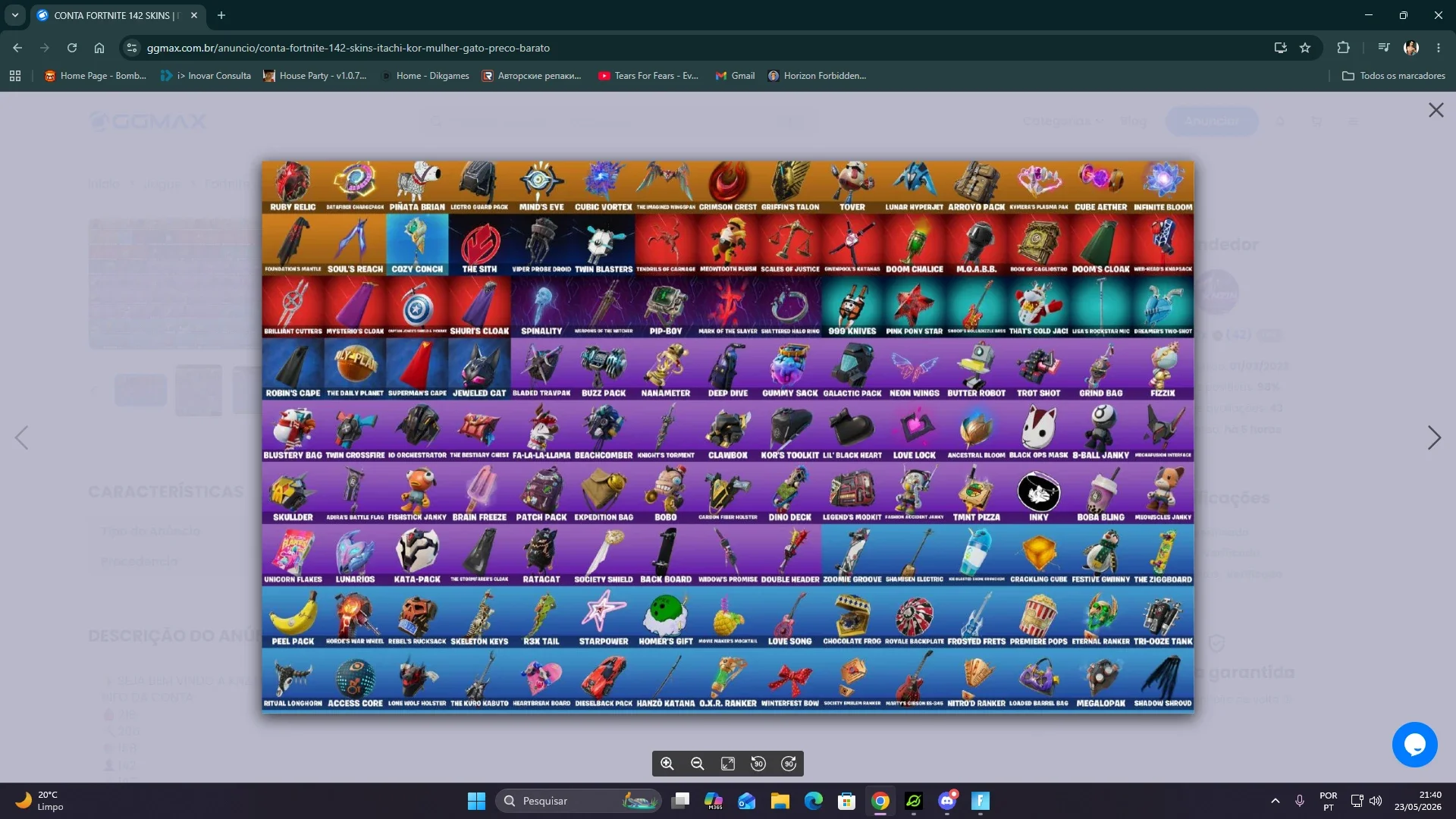The width and height of the screenshot is (1456, 819).
Task: Click the Windows taskbar search box
Action: tap(579, 801)
